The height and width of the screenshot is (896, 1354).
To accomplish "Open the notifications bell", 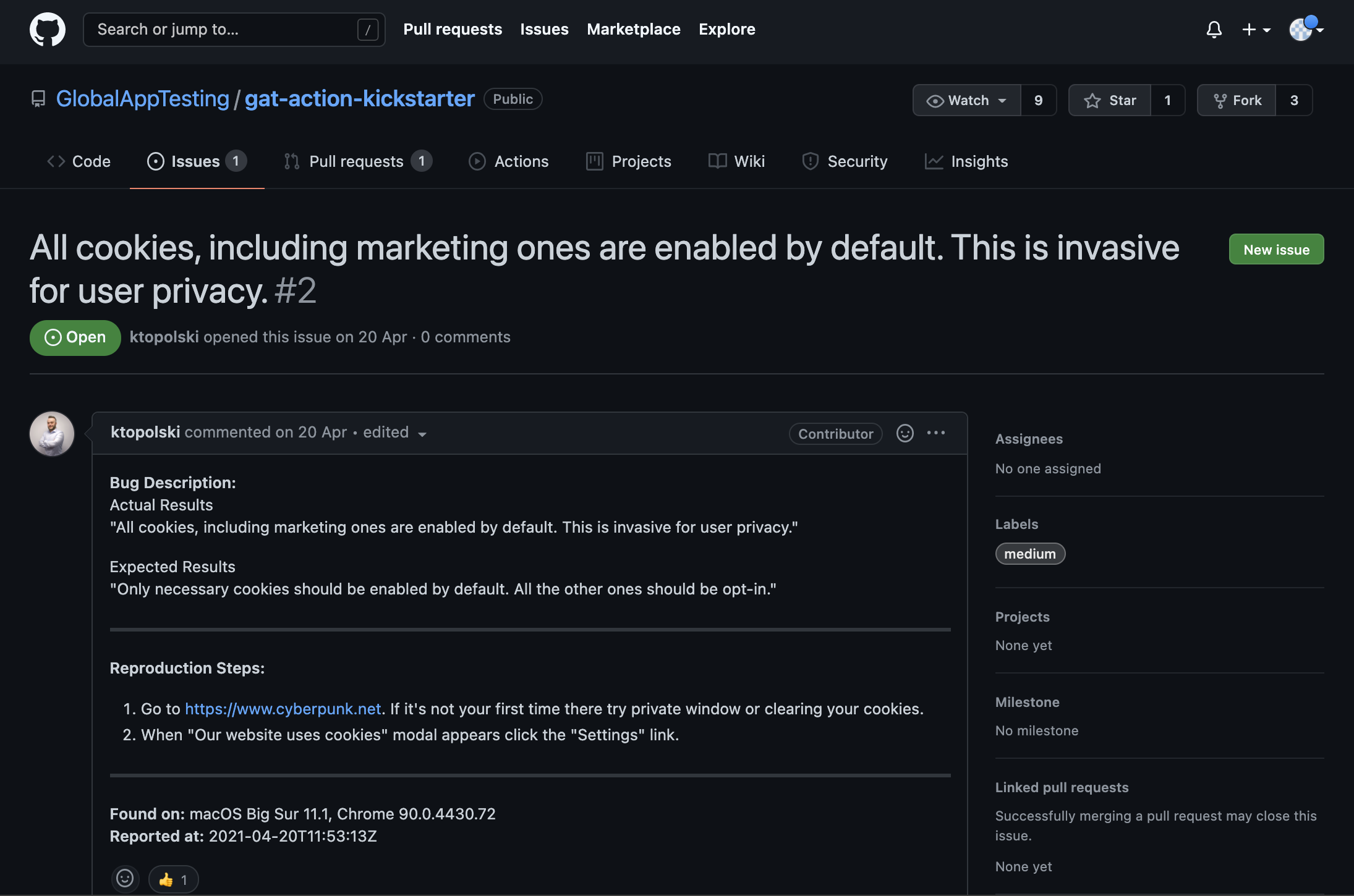I will tap(1214, 29).
